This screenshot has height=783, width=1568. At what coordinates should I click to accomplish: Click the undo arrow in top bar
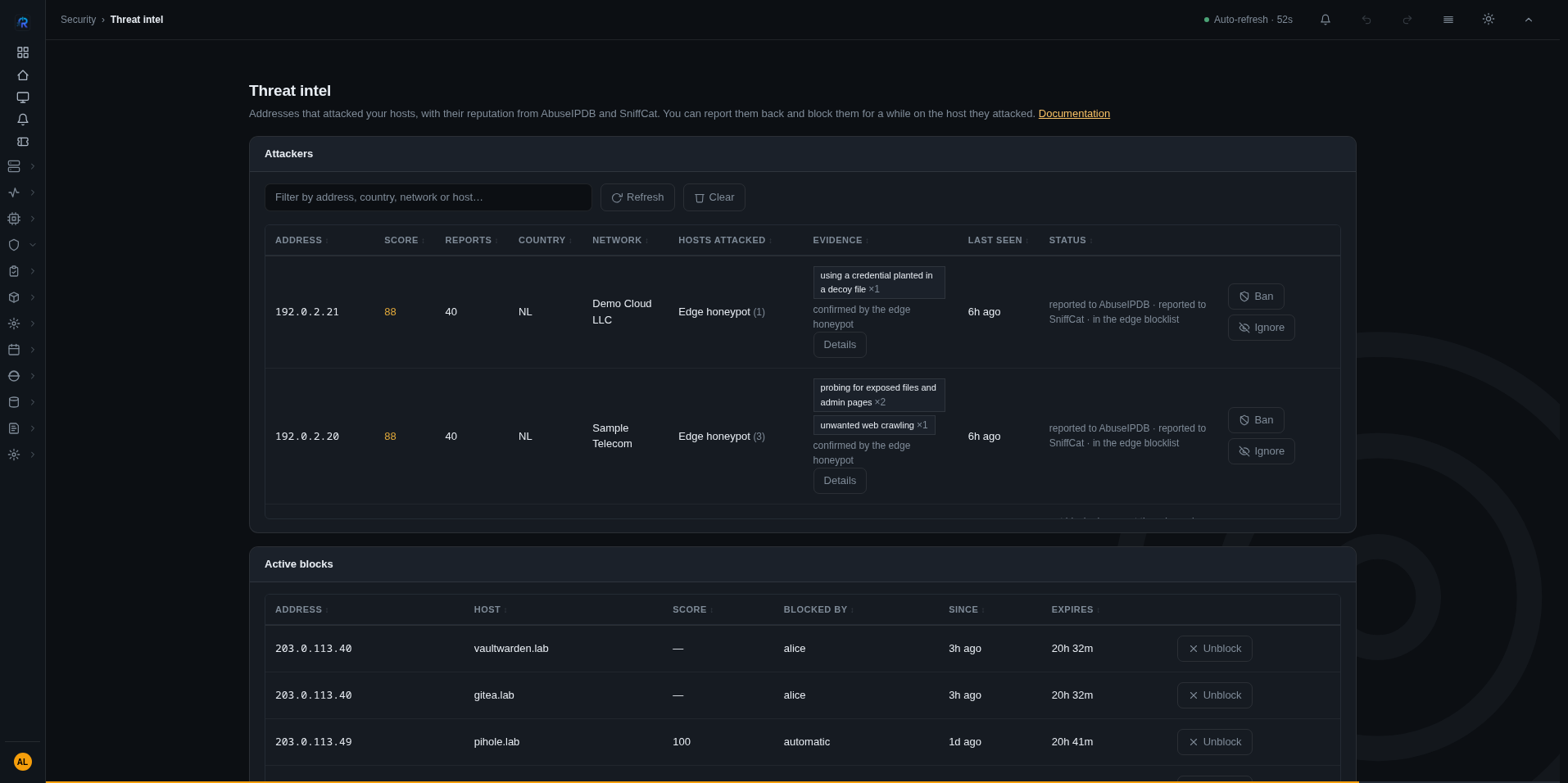point(1366,20)
